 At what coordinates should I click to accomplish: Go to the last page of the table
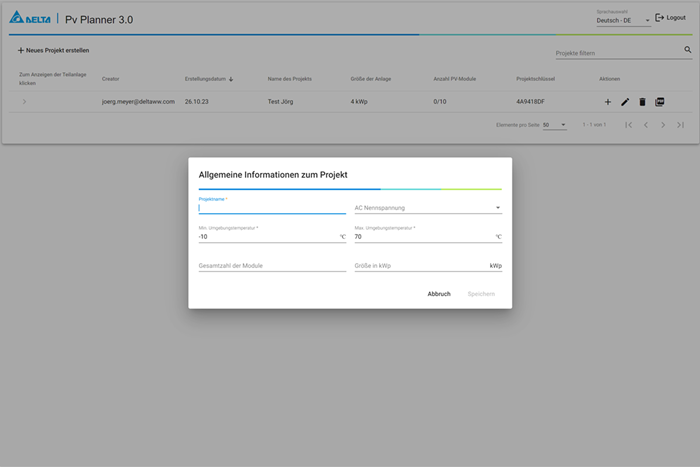click(681, 125)
